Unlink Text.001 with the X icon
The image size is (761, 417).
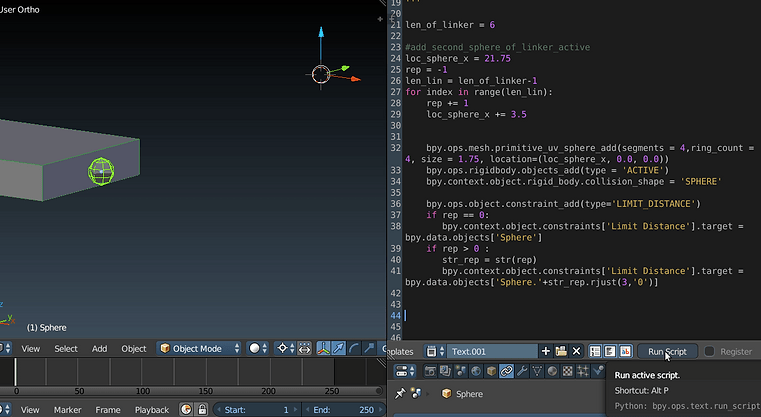(576, 351)
